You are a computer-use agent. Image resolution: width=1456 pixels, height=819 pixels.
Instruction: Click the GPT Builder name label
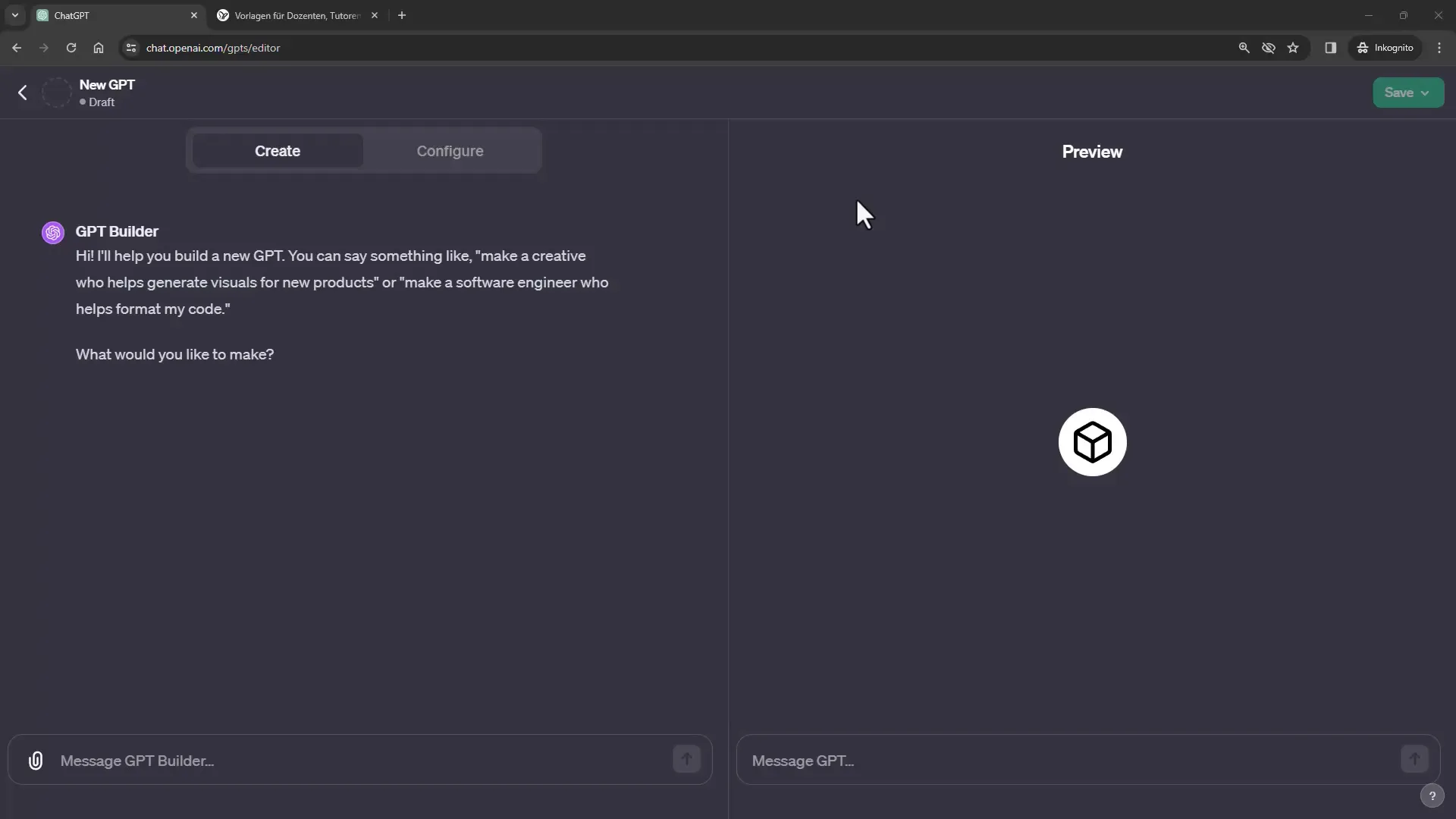(x=117, y=231)
